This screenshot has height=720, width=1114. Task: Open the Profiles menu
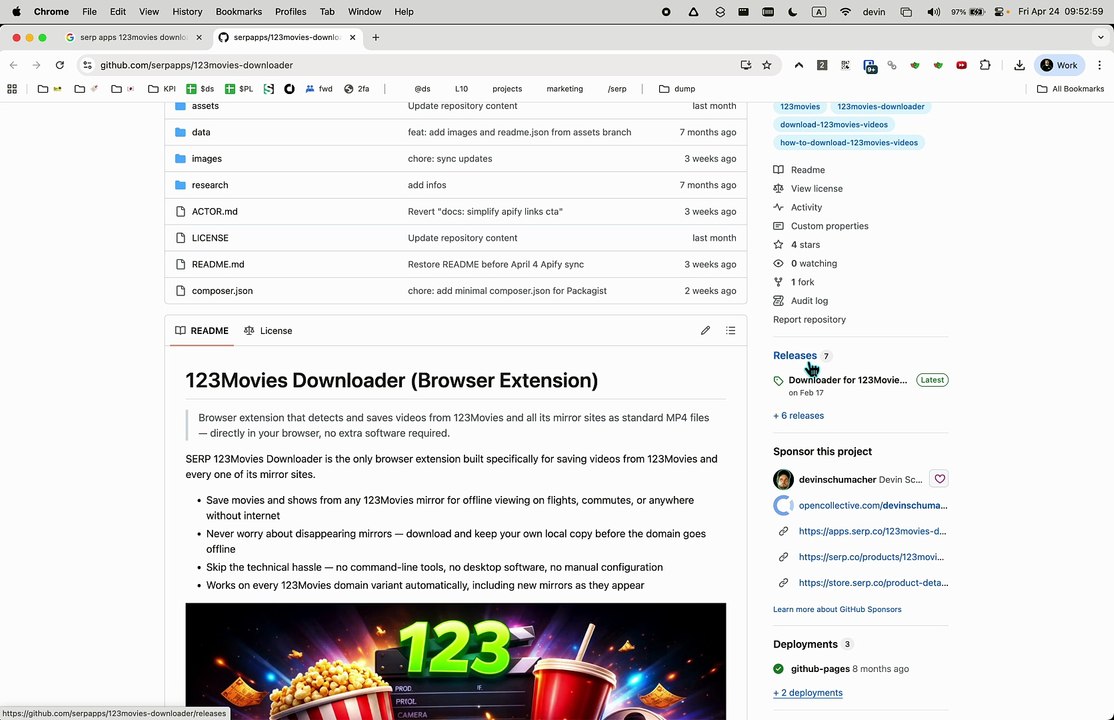click(291, 11)
